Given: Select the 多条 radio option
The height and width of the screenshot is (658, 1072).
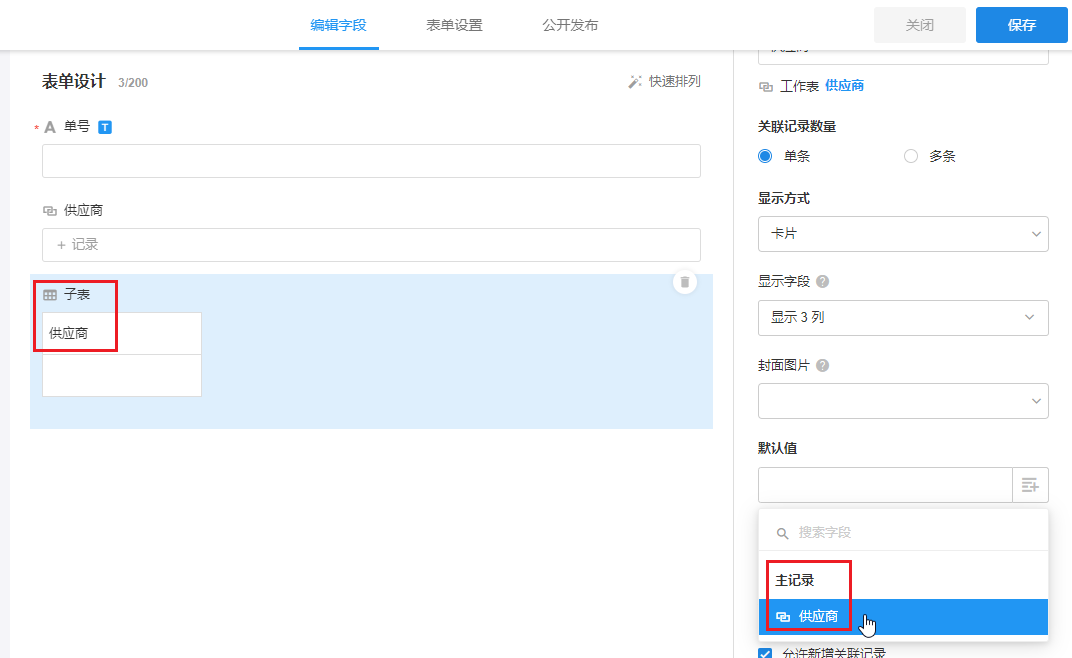Looking at the screenshot, I should tap(910, 156).
